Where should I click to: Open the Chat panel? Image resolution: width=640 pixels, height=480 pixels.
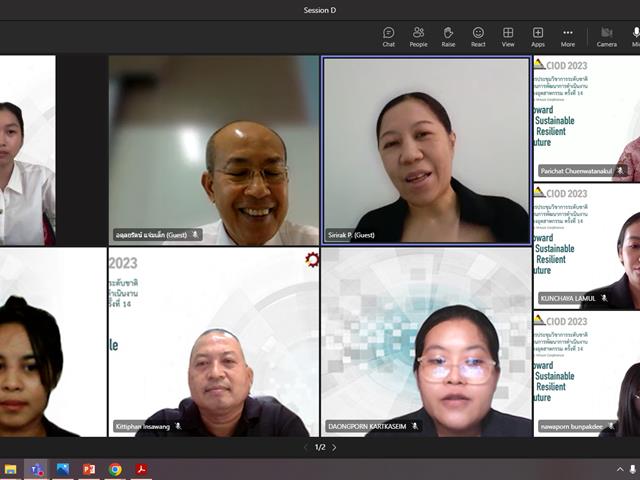[389, 37]
